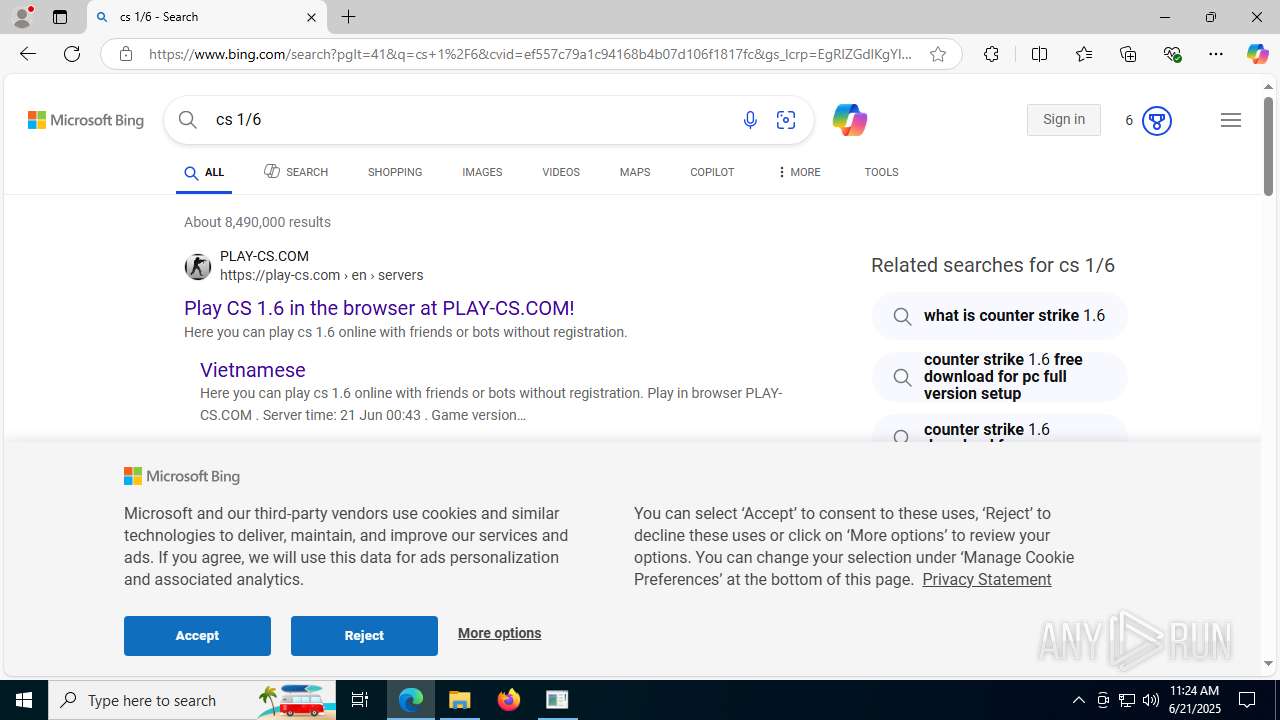Open the volume speaker tray icon

point(1151,700)
